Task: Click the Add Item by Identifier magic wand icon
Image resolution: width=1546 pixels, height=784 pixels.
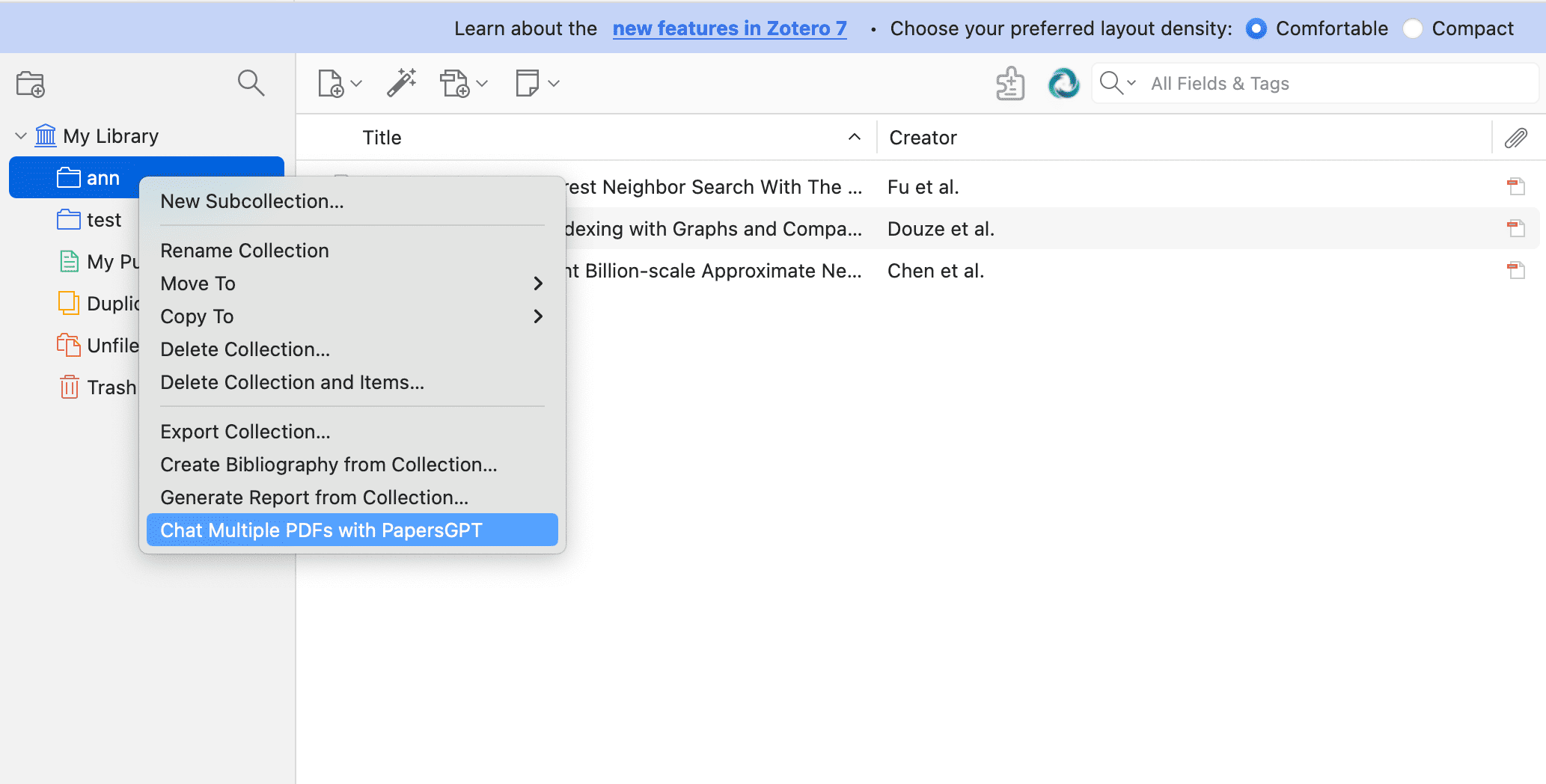Action: 402,83
